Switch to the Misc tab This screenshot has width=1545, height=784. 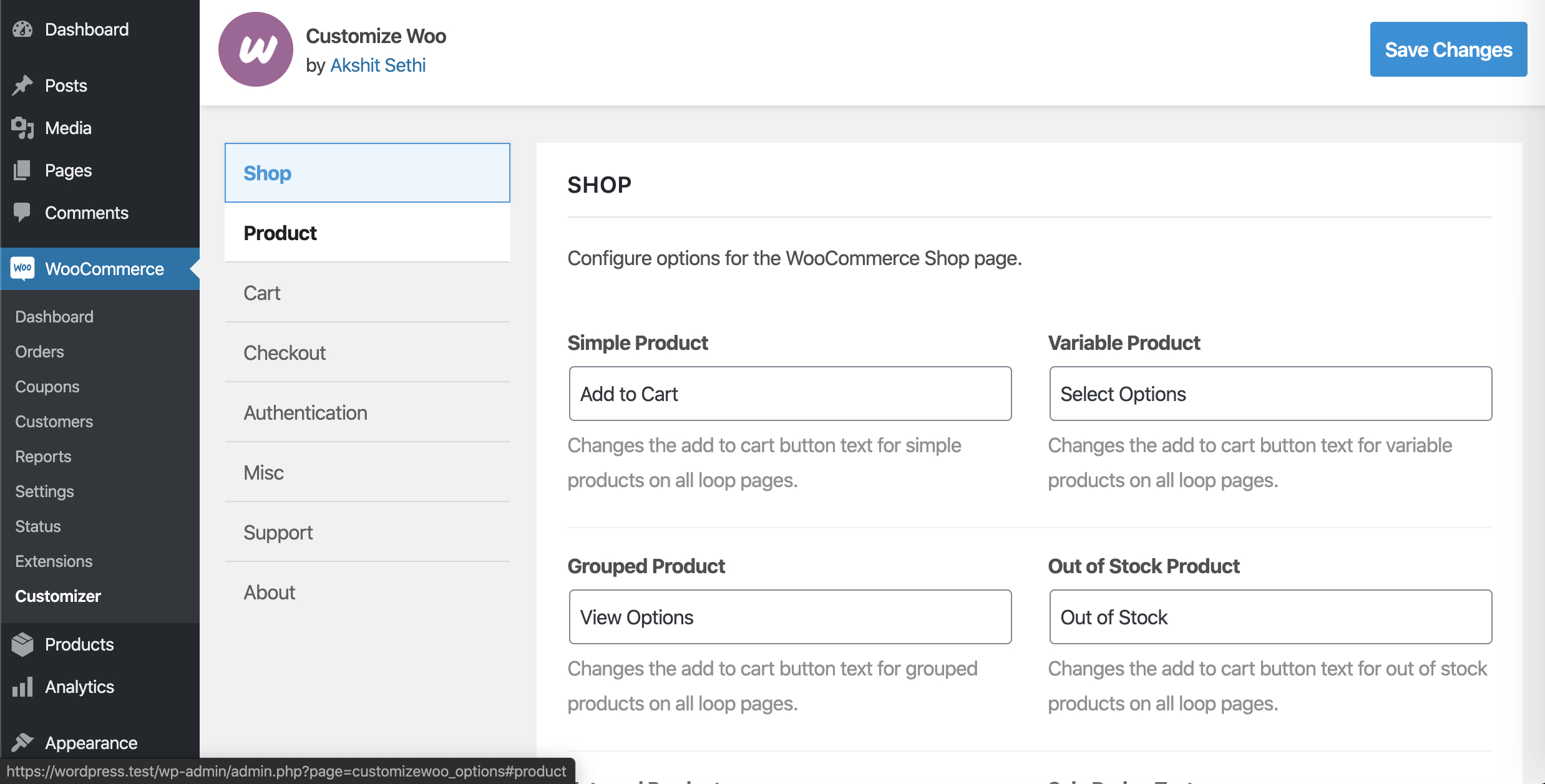(x=368, y=472)
